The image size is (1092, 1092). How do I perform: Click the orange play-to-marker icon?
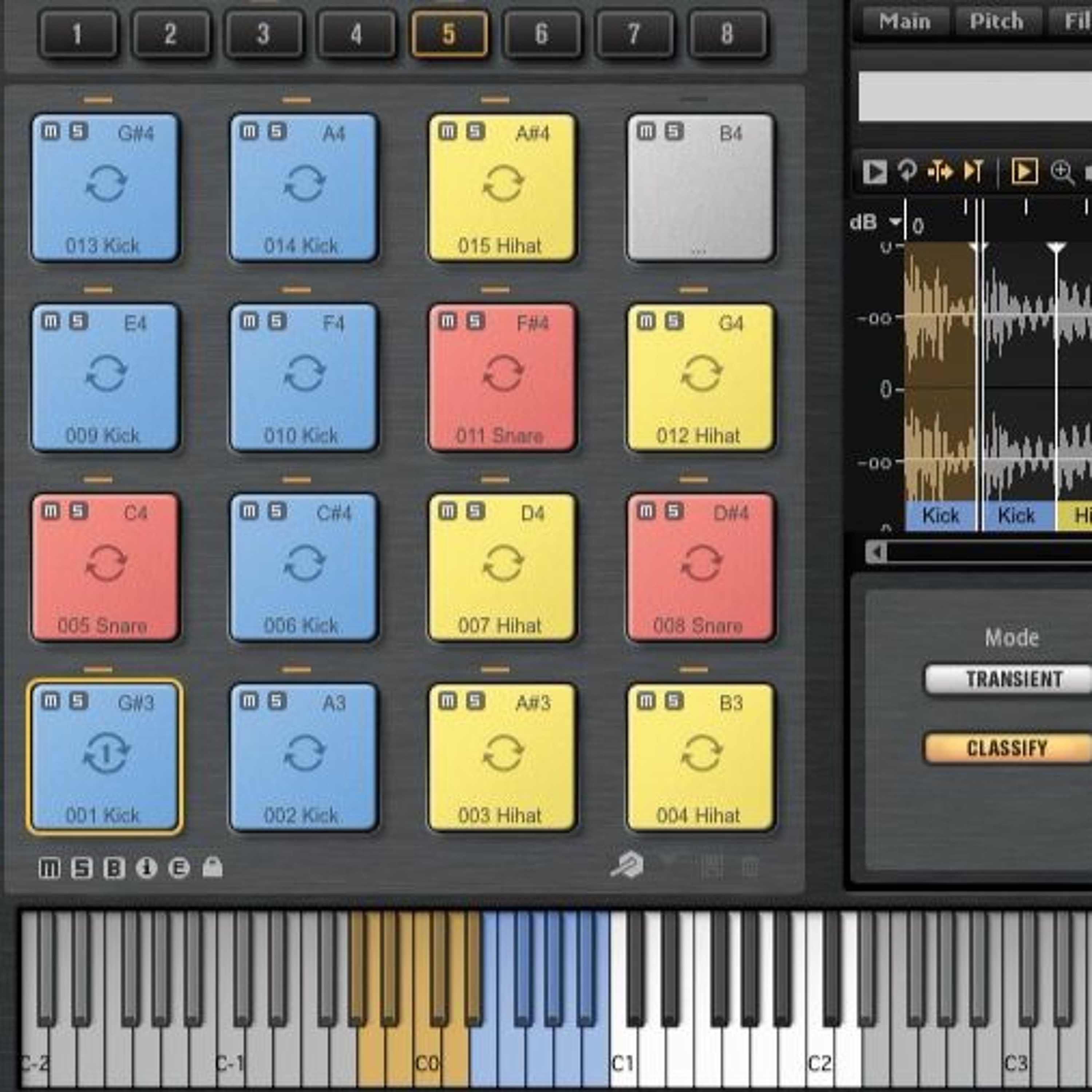(974, 171)
